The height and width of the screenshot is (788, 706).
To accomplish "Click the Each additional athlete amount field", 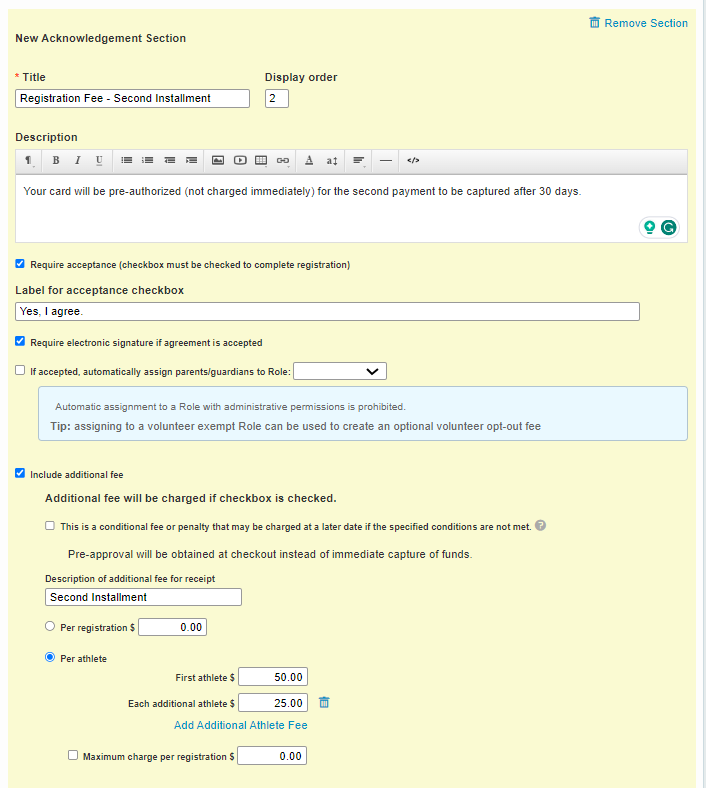I will 273,703.
